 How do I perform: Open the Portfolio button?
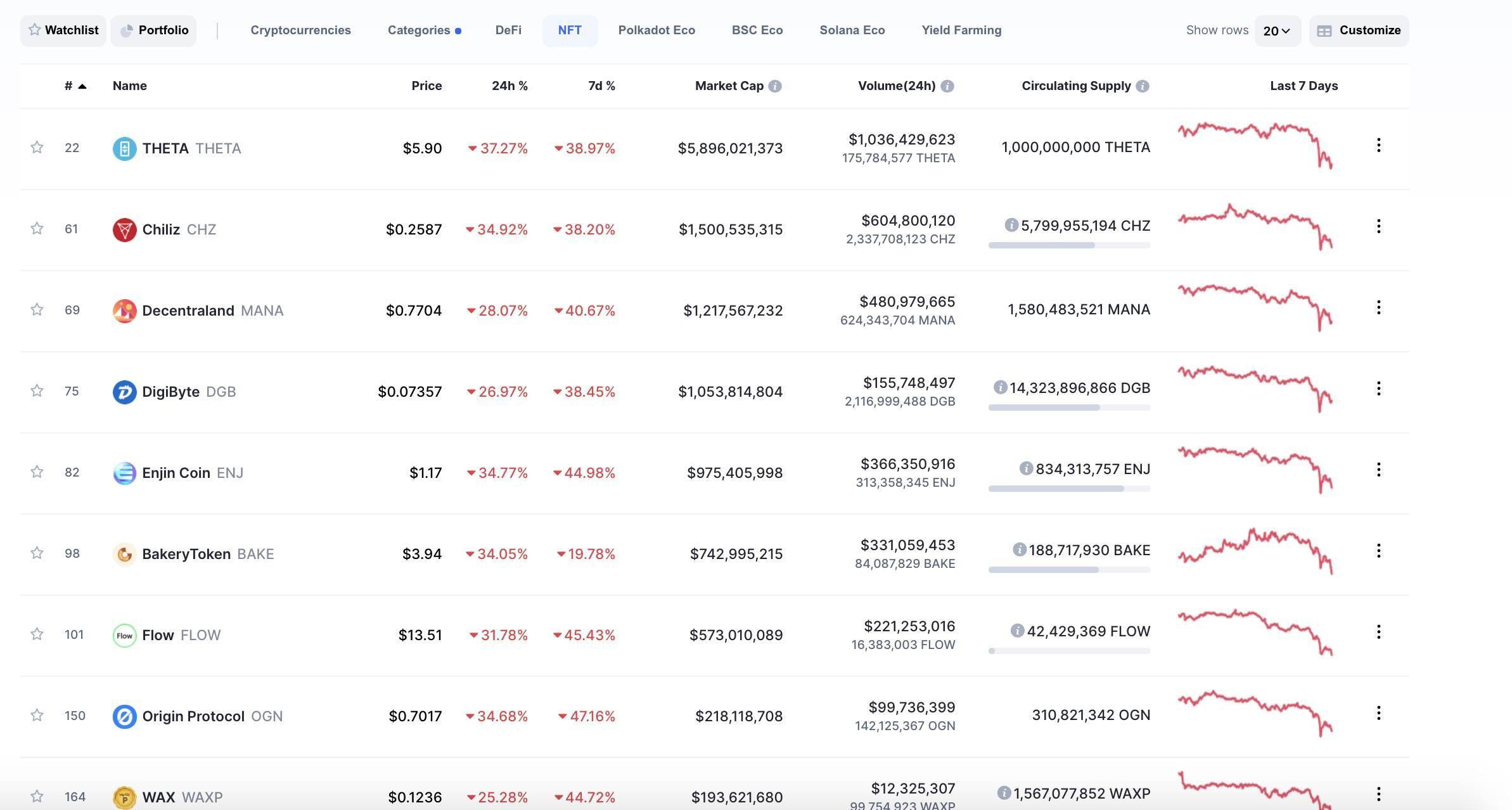[x=153, y=30]
